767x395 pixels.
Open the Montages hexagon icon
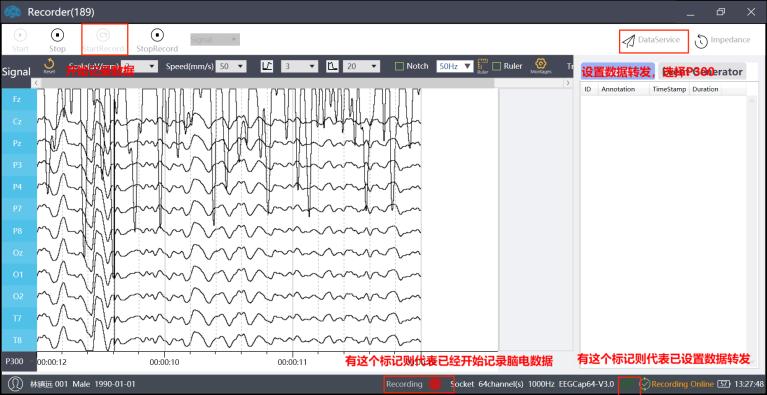(541, 64)
